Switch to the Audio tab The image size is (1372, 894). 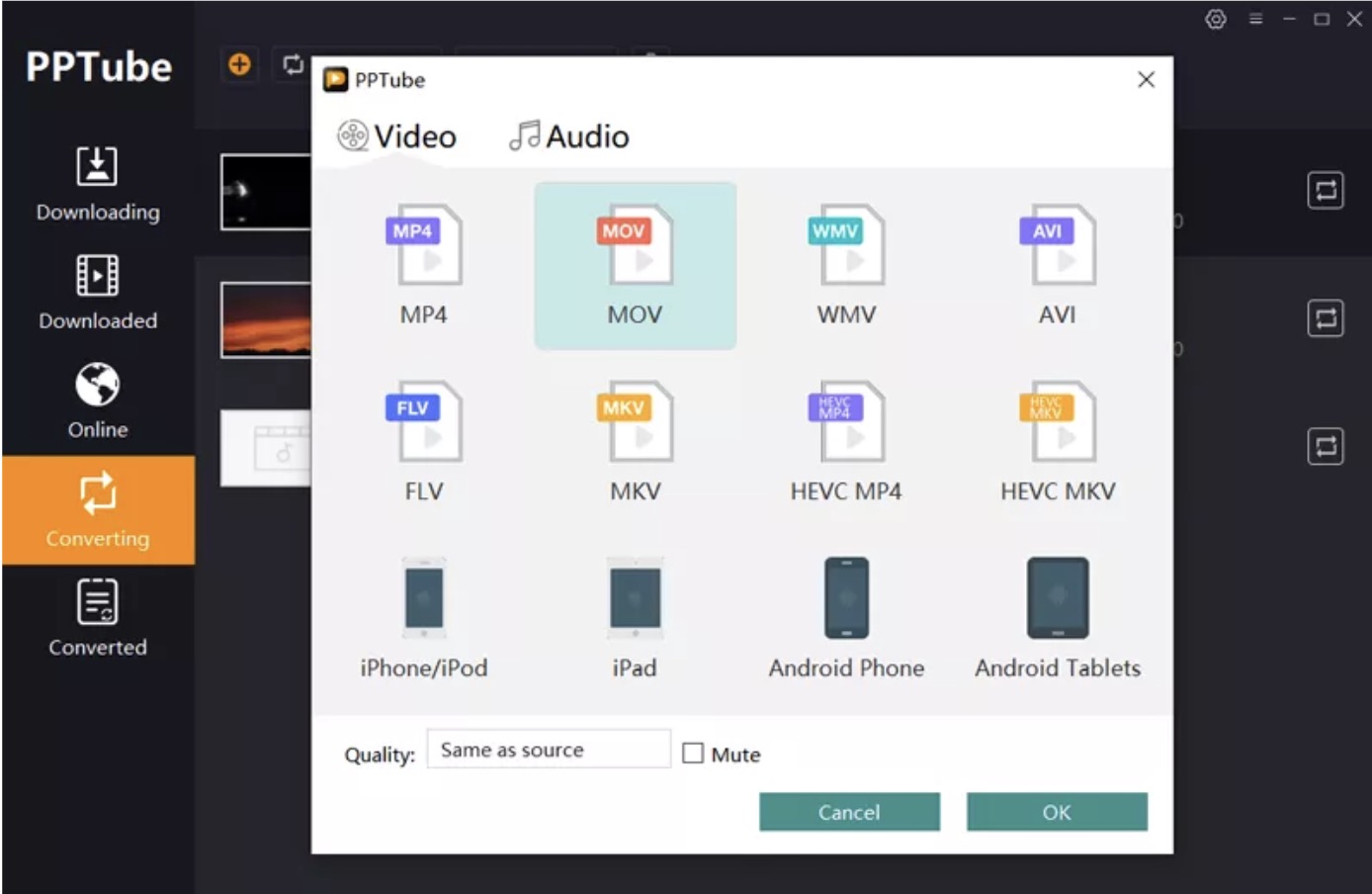point(569,135)
